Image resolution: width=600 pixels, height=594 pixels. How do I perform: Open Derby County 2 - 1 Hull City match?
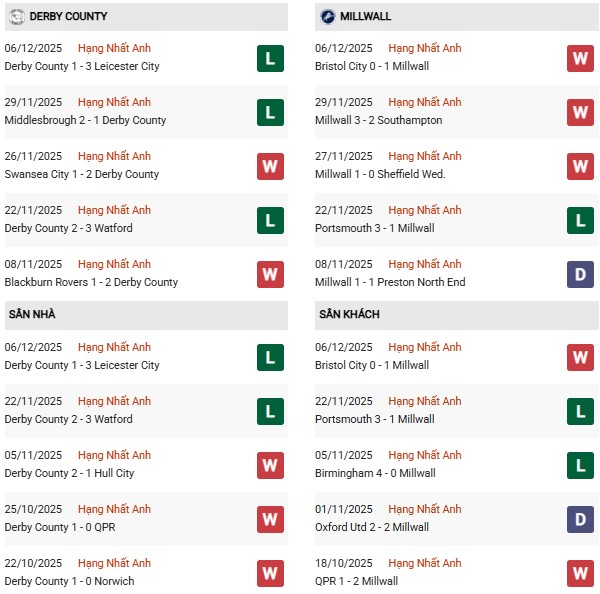[69, 473]
